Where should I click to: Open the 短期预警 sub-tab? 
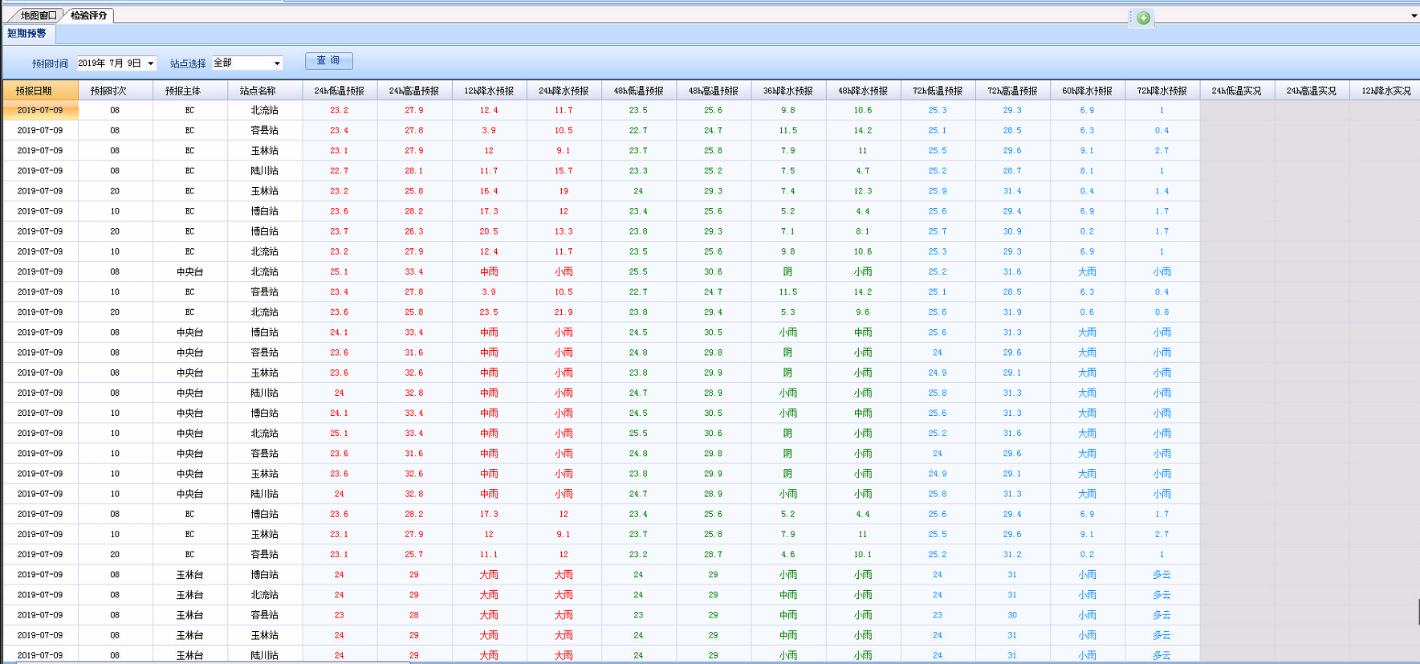coord(26,33)
